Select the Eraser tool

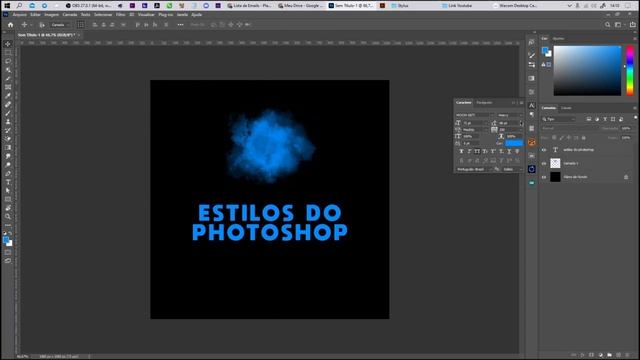click(8, 139)
